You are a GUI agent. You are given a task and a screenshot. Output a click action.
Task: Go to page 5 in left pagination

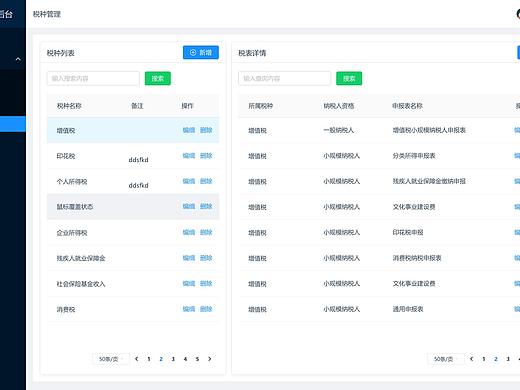pyautogui.click(x=197, y=359)
